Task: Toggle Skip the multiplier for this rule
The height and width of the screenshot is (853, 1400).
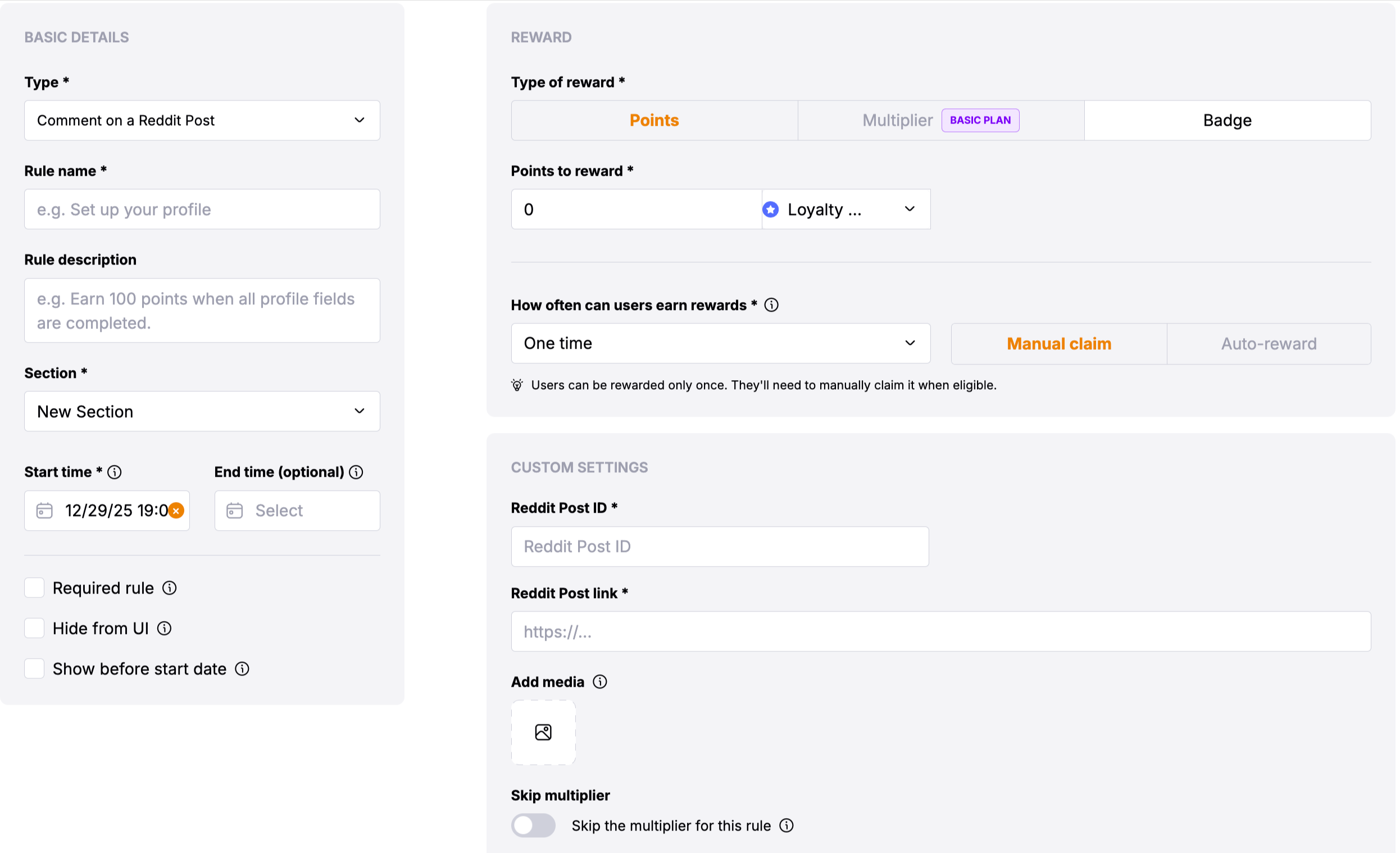Action: point(533,825)
